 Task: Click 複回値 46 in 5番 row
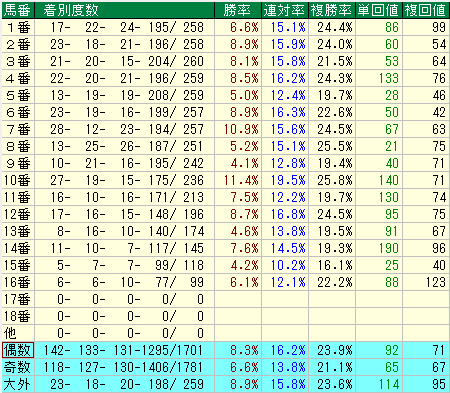tap(439, 95)
